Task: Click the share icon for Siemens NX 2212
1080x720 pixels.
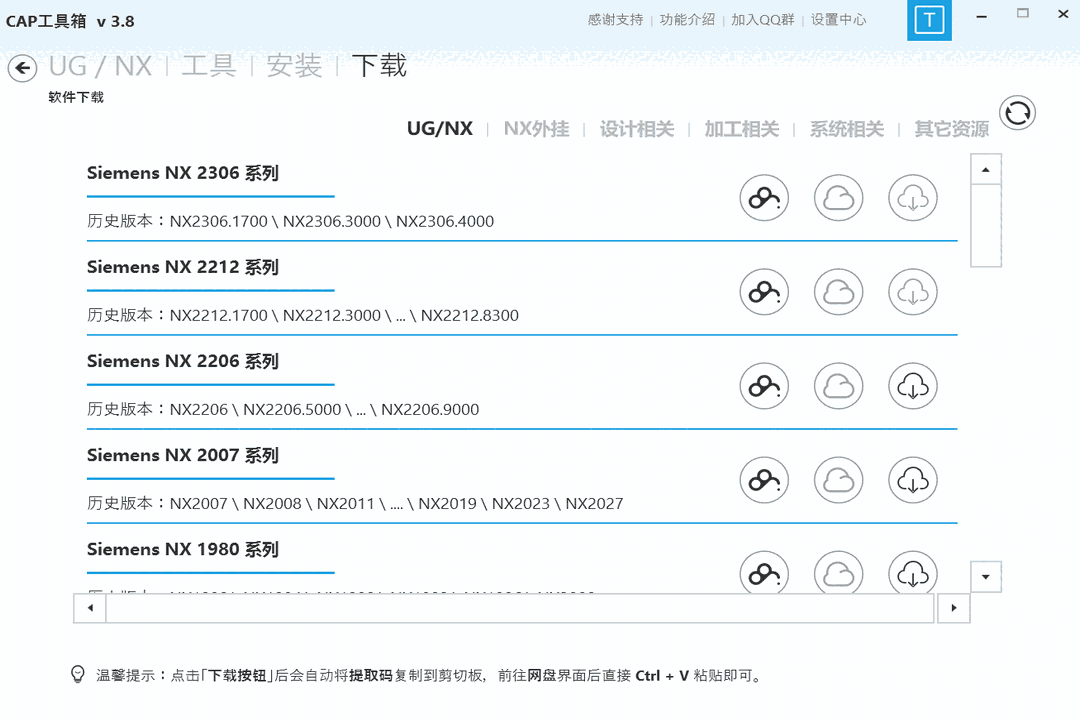Action: tap(764, 292)
